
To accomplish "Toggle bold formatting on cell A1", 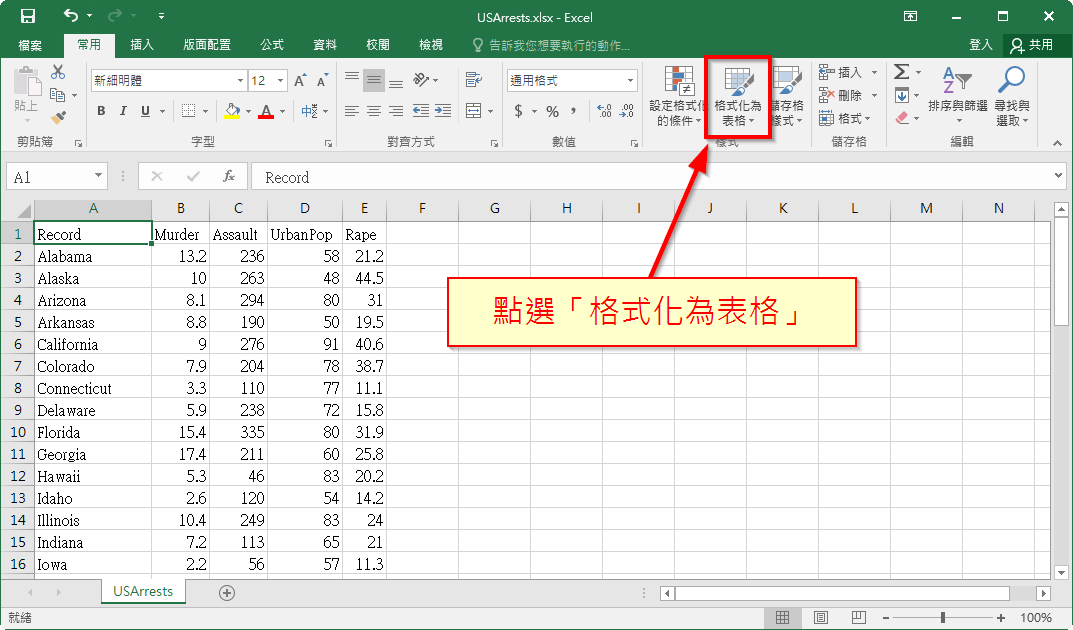I will point(100,111).
